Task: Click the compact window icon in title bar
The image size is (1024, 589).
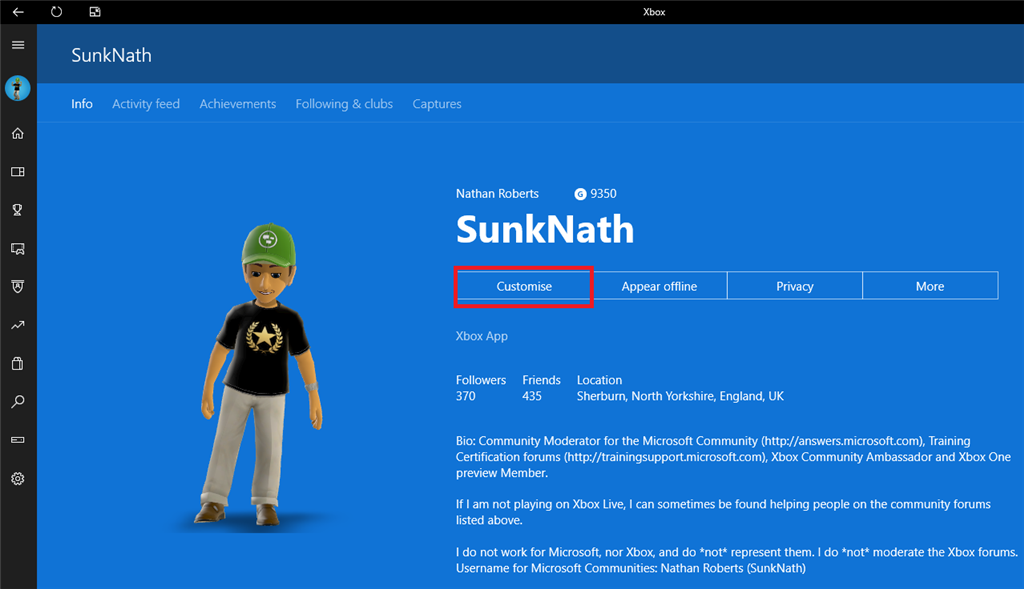Action: (95, 12)
